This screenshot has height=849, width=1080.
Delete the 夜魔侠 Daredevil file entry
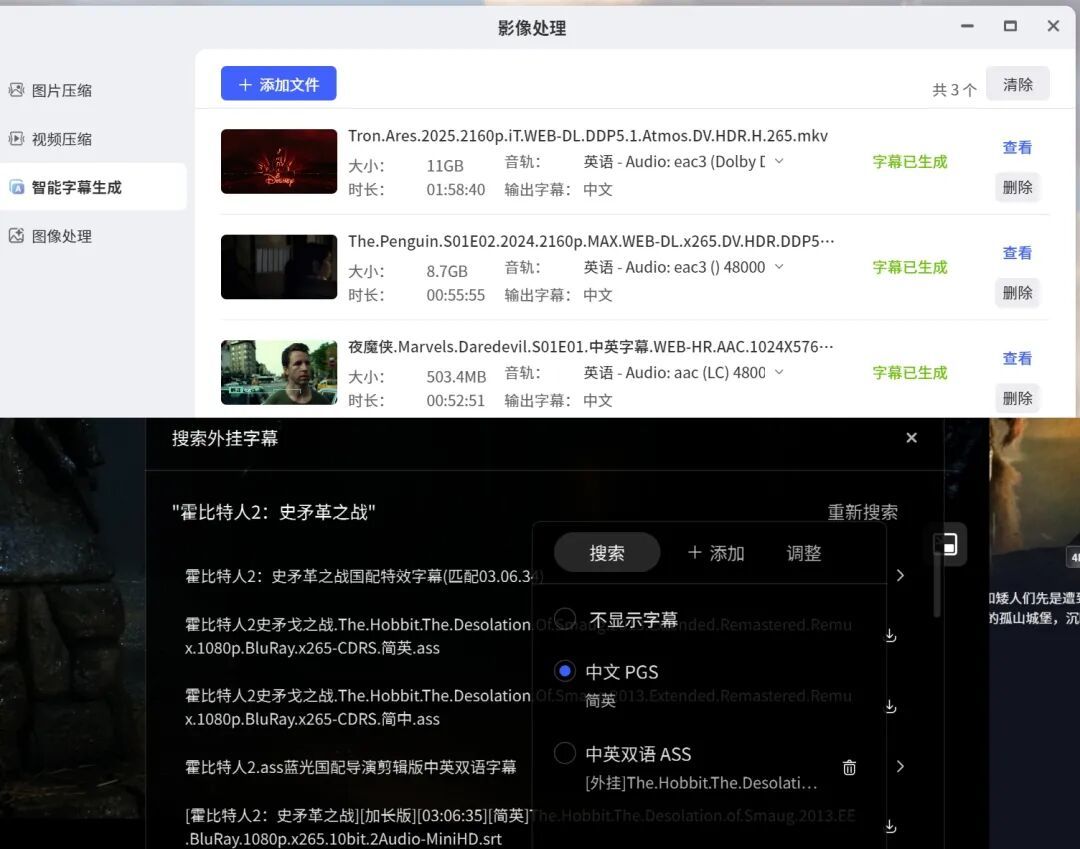[1017, 398]
